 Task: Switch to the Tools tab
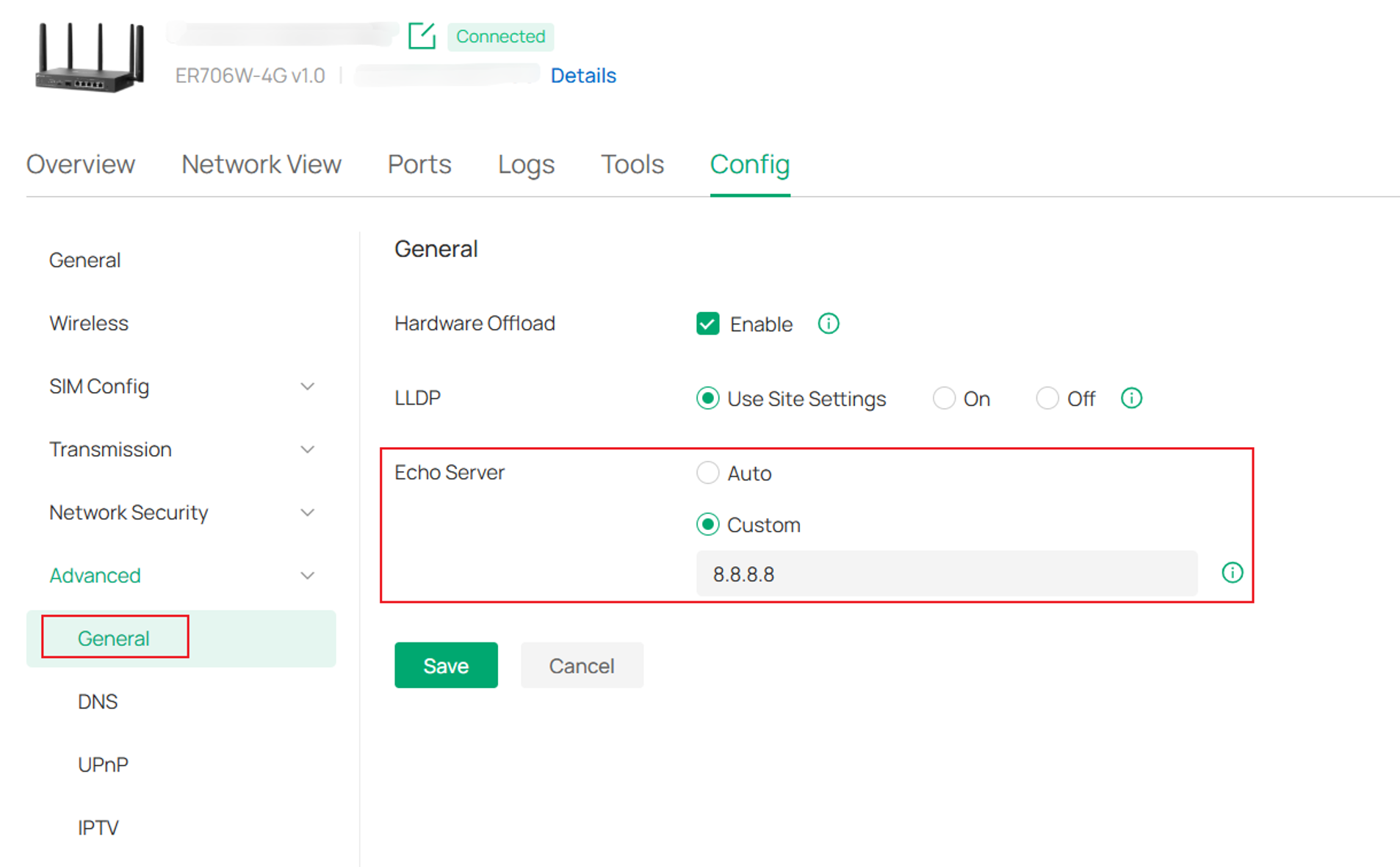[x=632, y=164]
